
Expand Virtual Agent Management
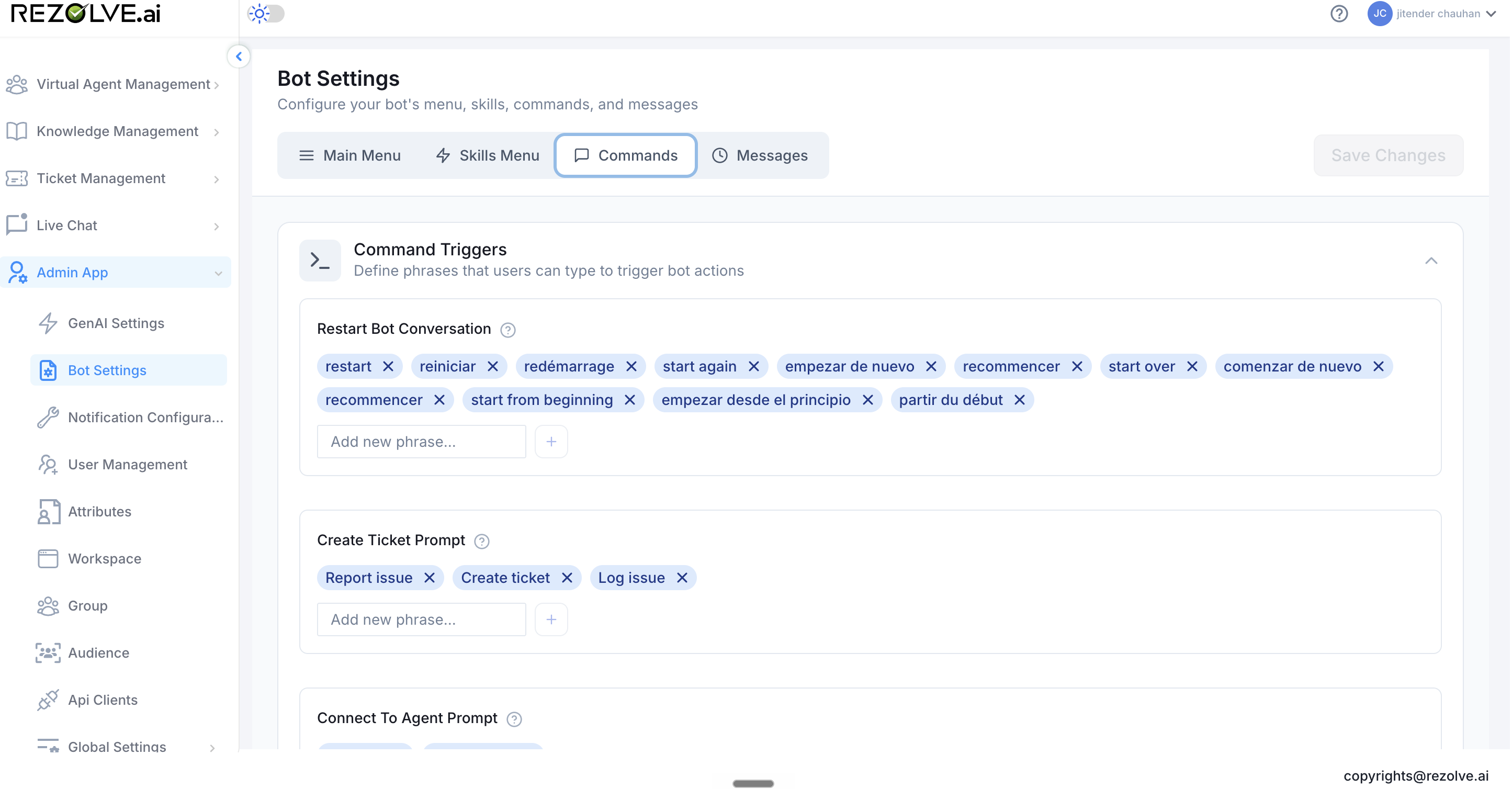pyautogui.click(x=116, y=84)
